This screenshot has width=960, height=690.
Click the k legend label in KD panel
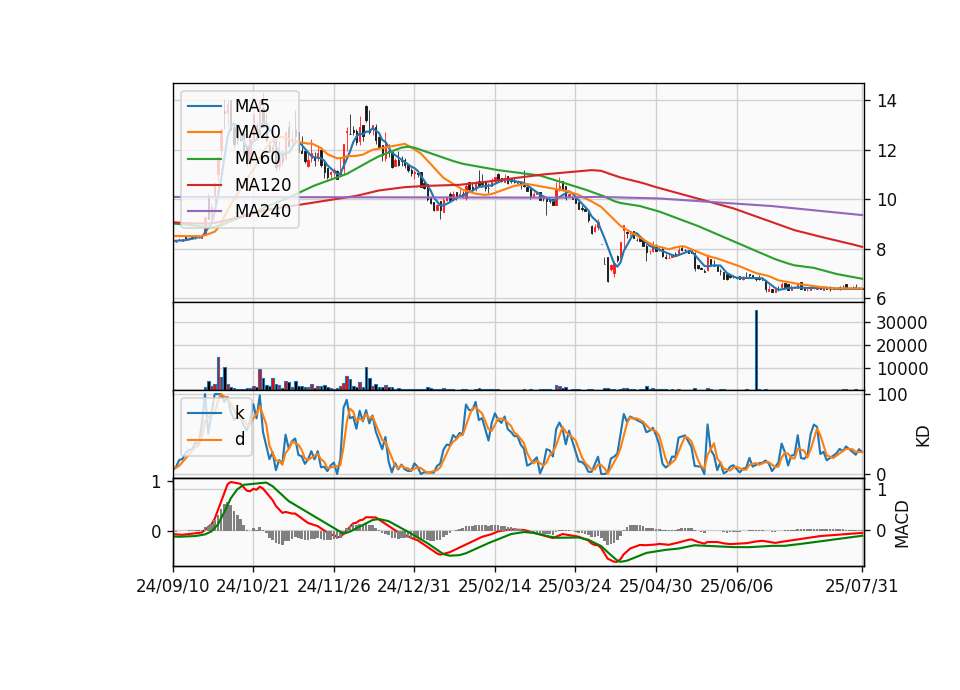[x=239, y=413]
